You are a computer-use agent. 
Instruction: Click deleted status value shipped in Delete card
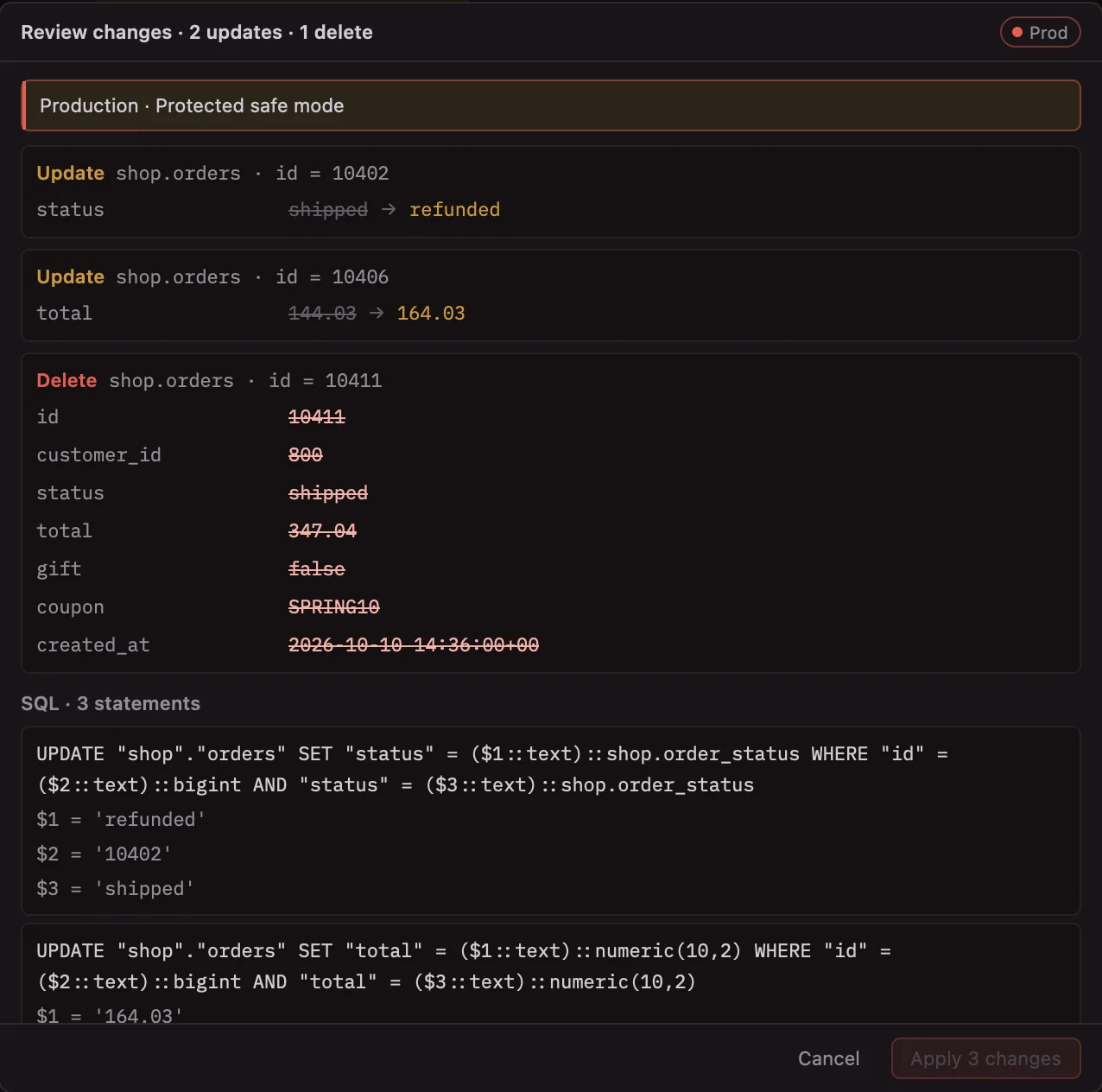[x=328, y=493]
